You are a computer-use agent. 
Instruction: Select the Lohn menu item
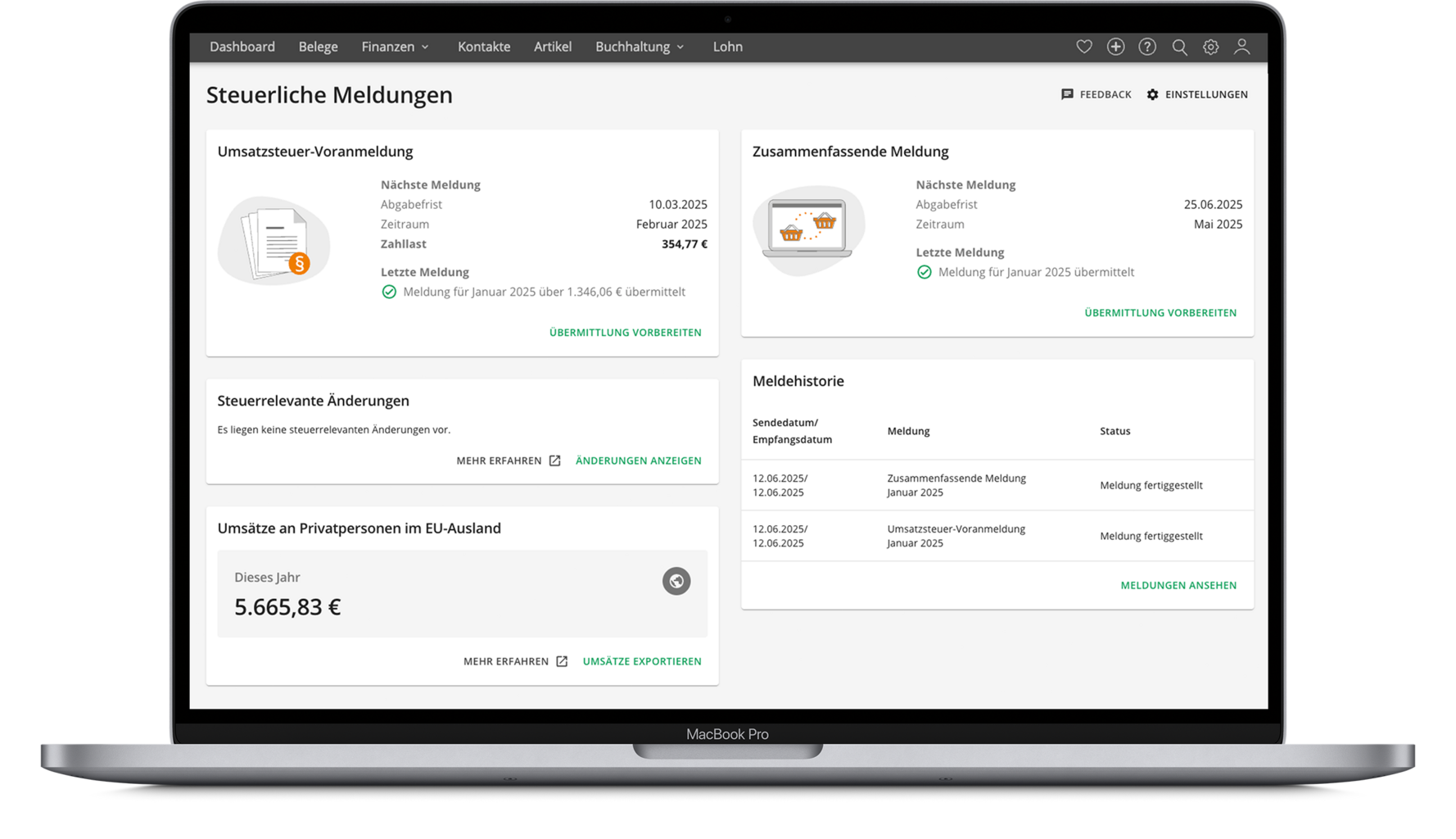[727, 47]
